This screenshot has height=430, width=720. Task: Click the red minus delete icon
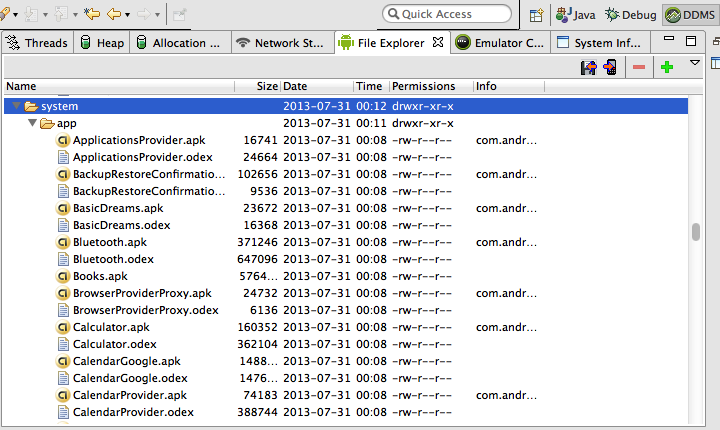[639, 68]
